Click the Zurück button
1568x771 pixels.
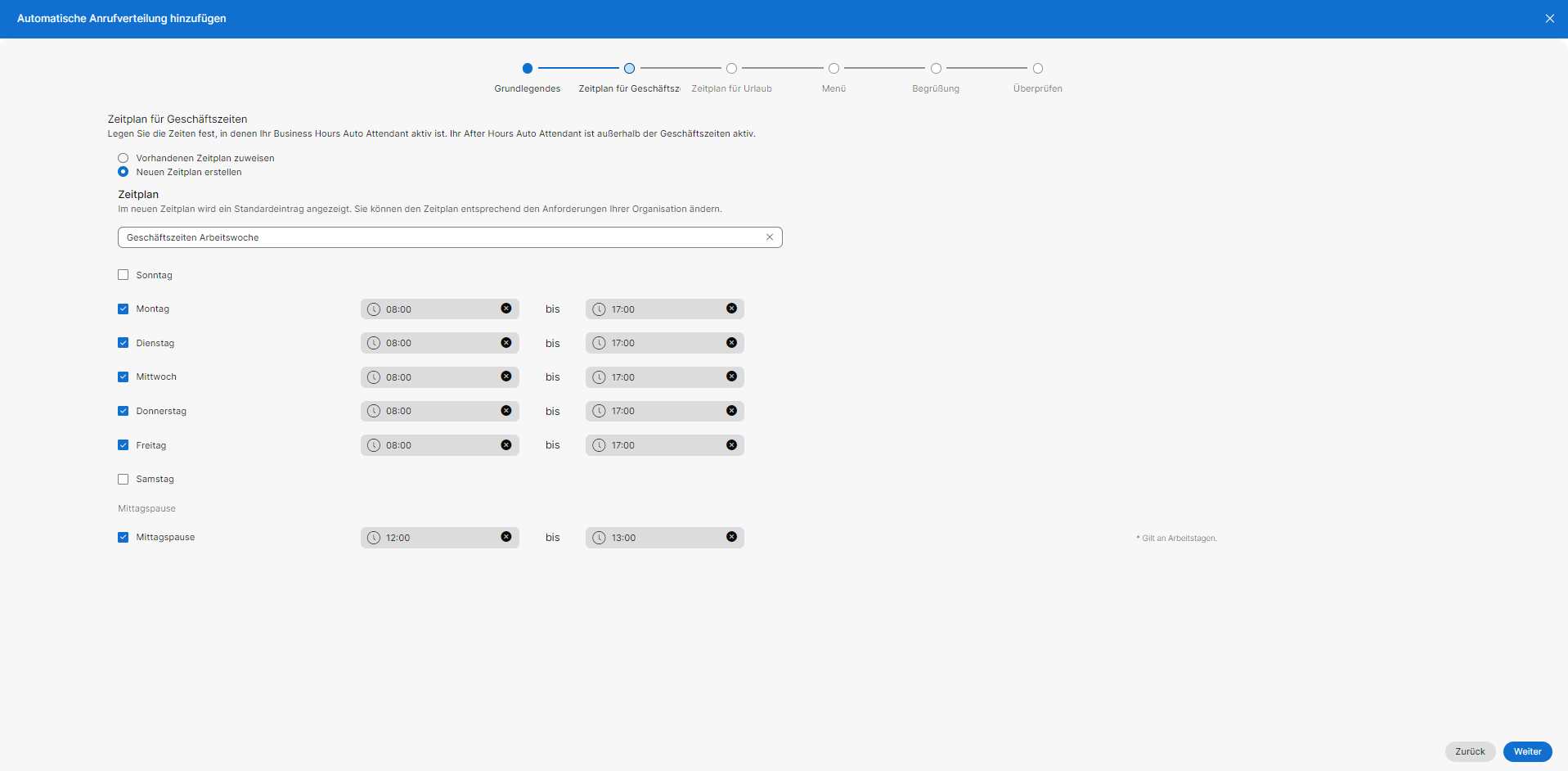click(x=1470, y=751)
